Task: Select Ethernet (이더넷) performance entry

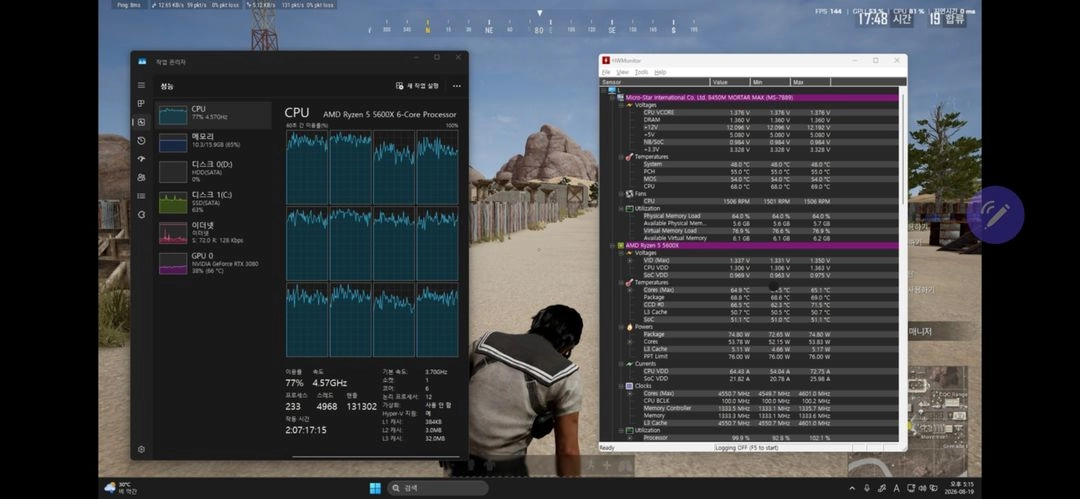Action: pyautogui.click(x=213, y=232)
